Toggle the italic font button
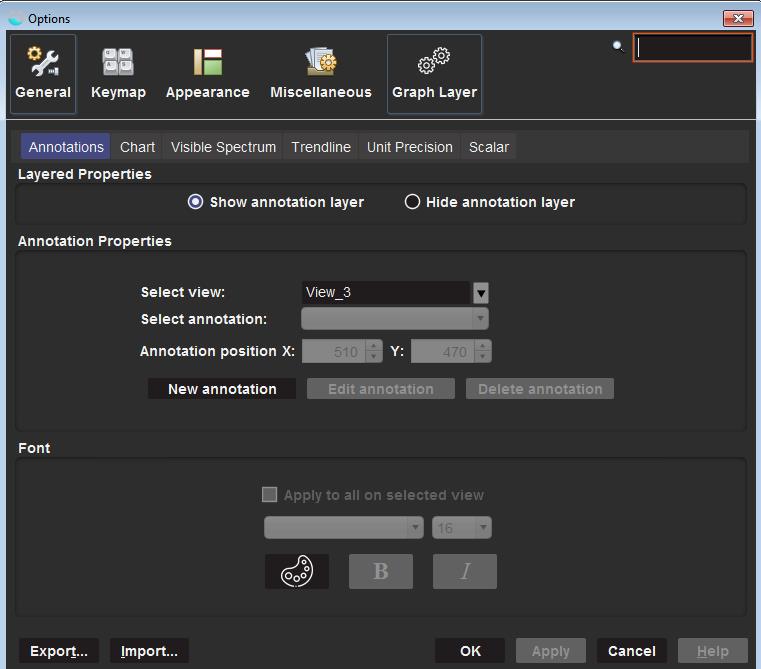 click(464, 571)
